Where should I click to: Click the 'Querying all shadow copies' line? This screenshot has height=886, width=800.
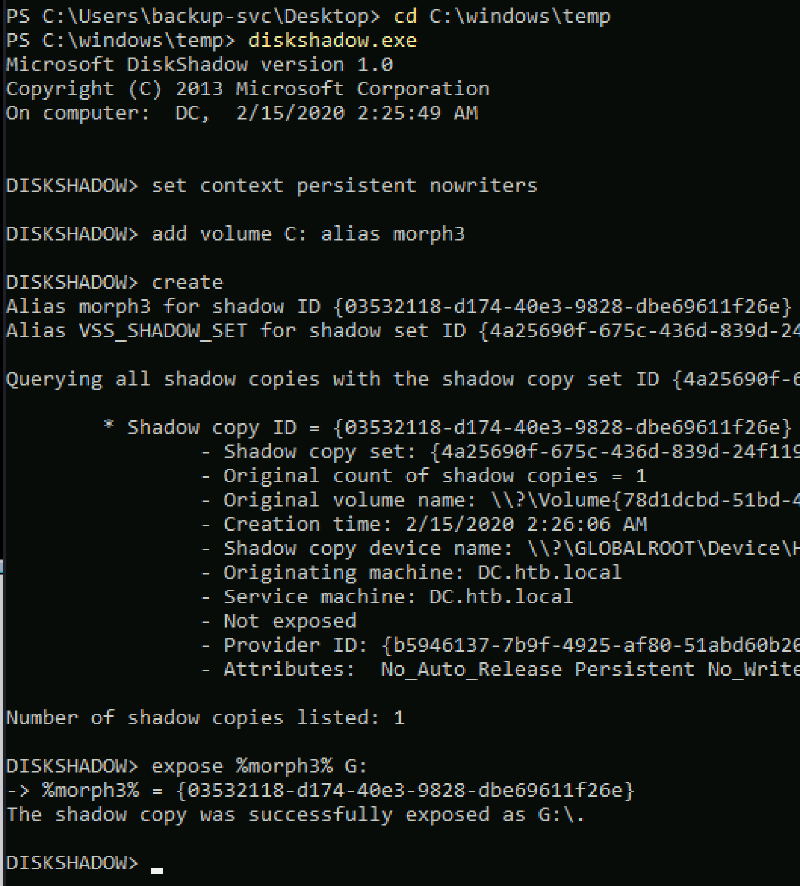point(400,379)
